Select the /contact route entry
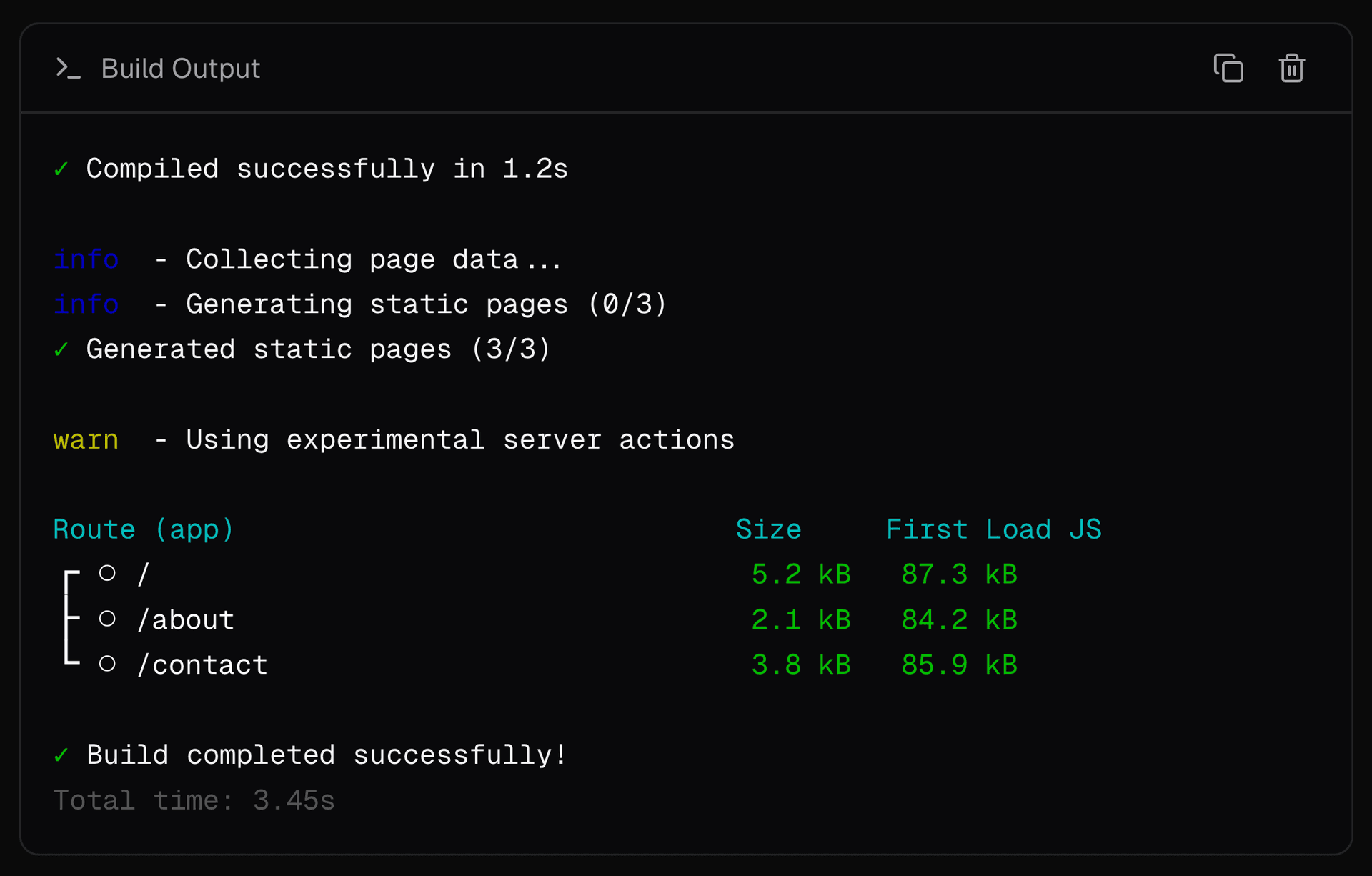This screenshot has height=876, width=1372. pos(202,665)
